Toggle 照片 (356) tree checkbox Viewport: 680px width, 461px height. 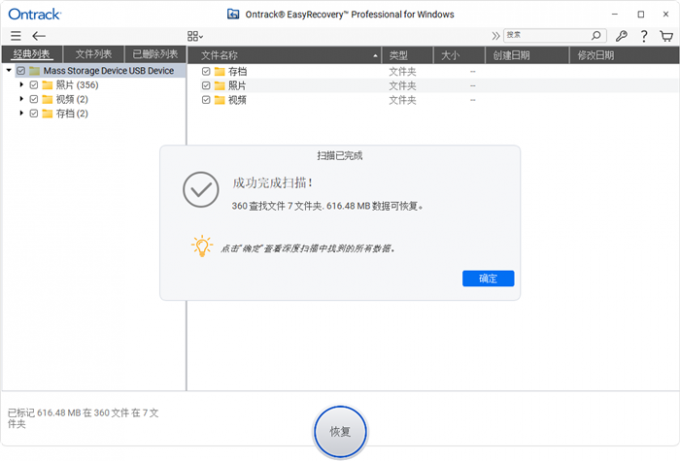tap(34, 85)
